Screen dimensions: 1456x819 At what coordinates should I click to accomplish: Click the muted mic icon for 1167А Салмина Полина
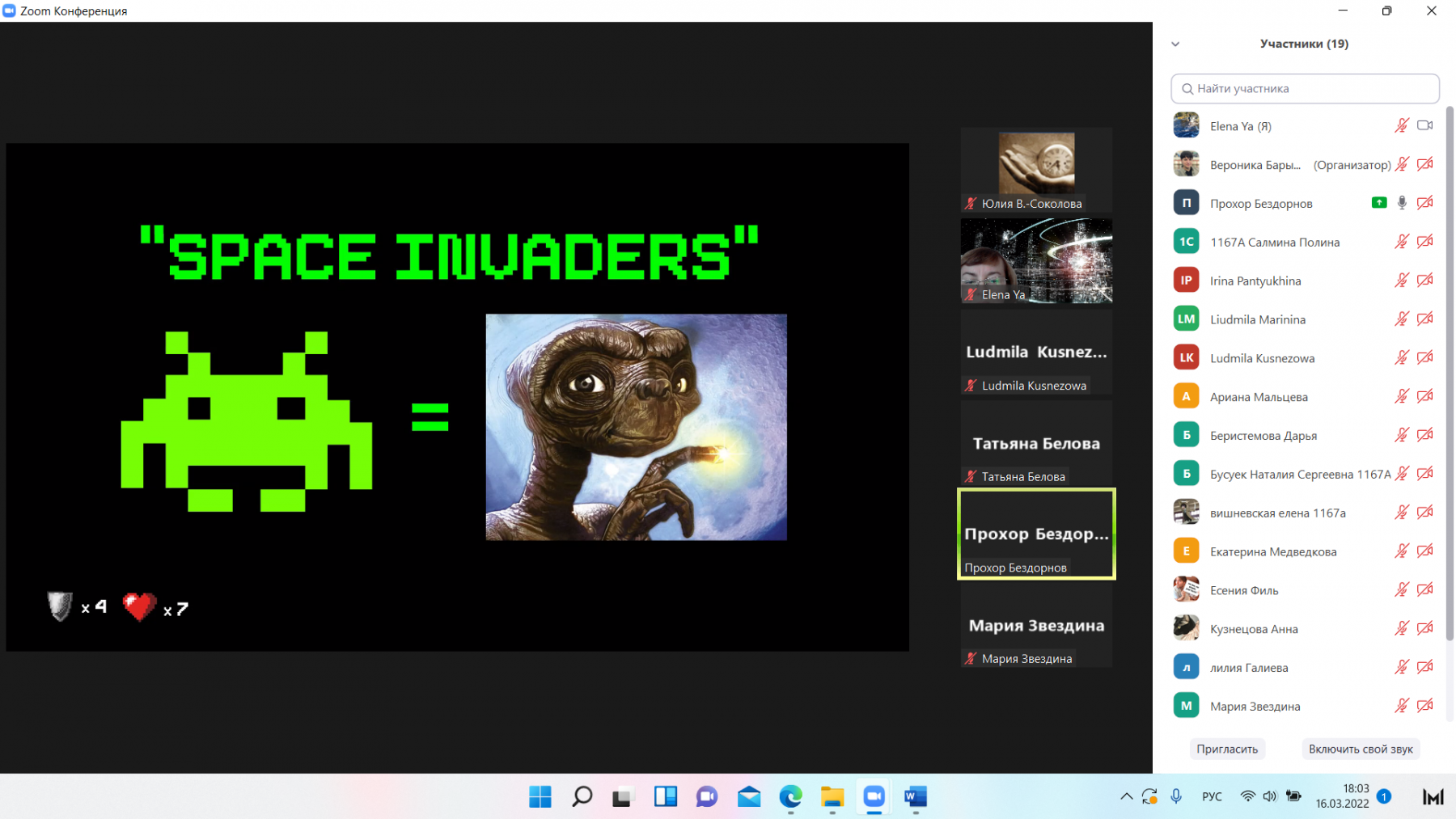coord(1402,242)
